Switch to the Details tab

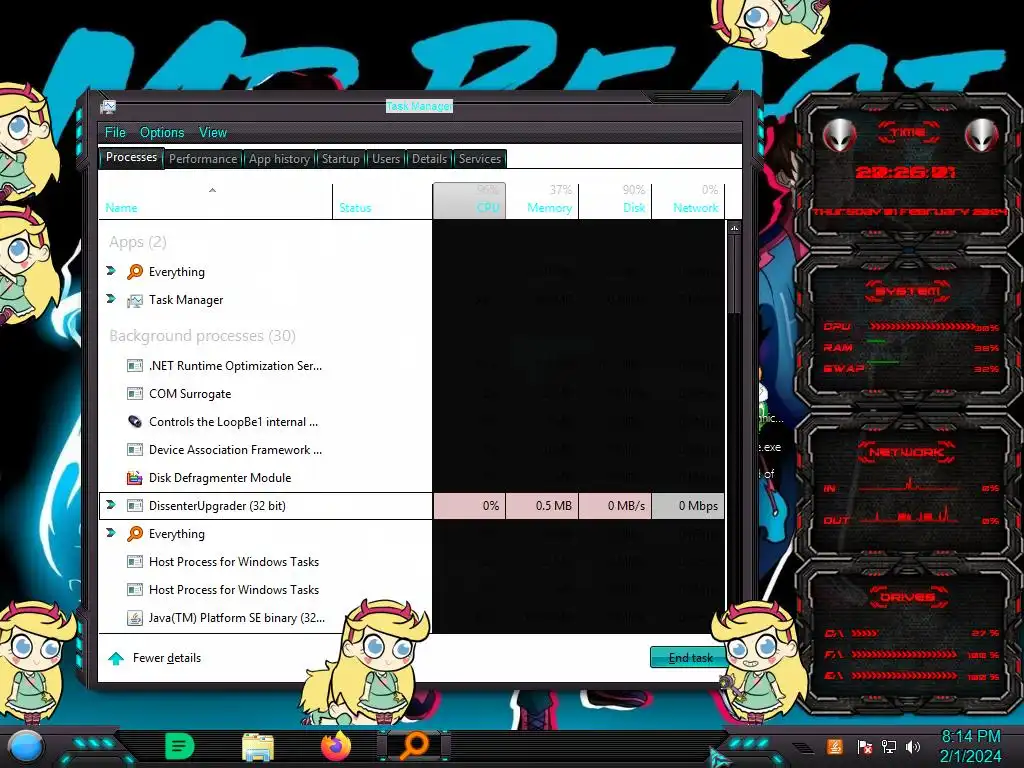429,159
